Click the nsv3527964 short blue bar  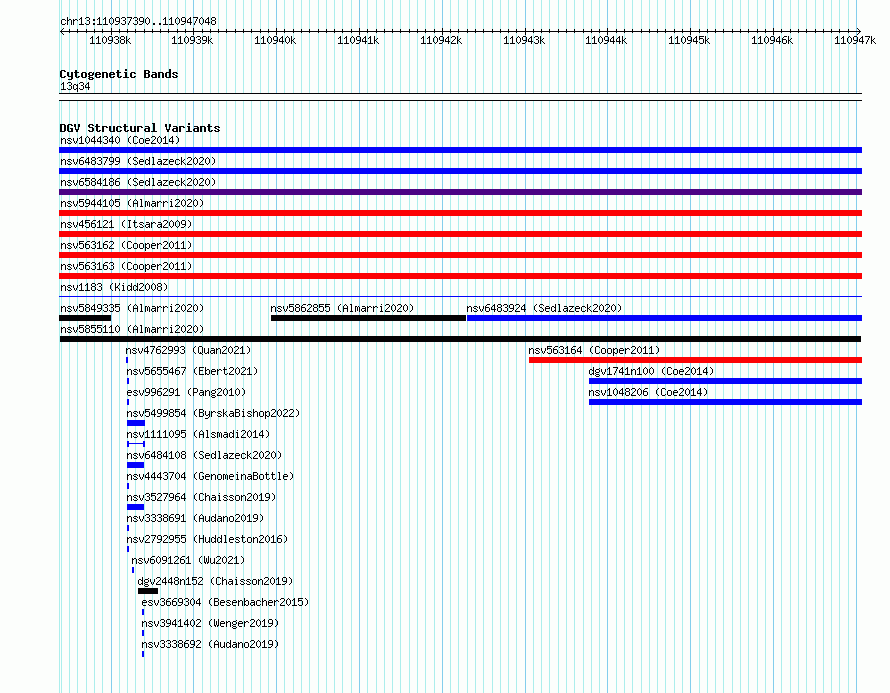pyautogui.click(x=136, y=507)
